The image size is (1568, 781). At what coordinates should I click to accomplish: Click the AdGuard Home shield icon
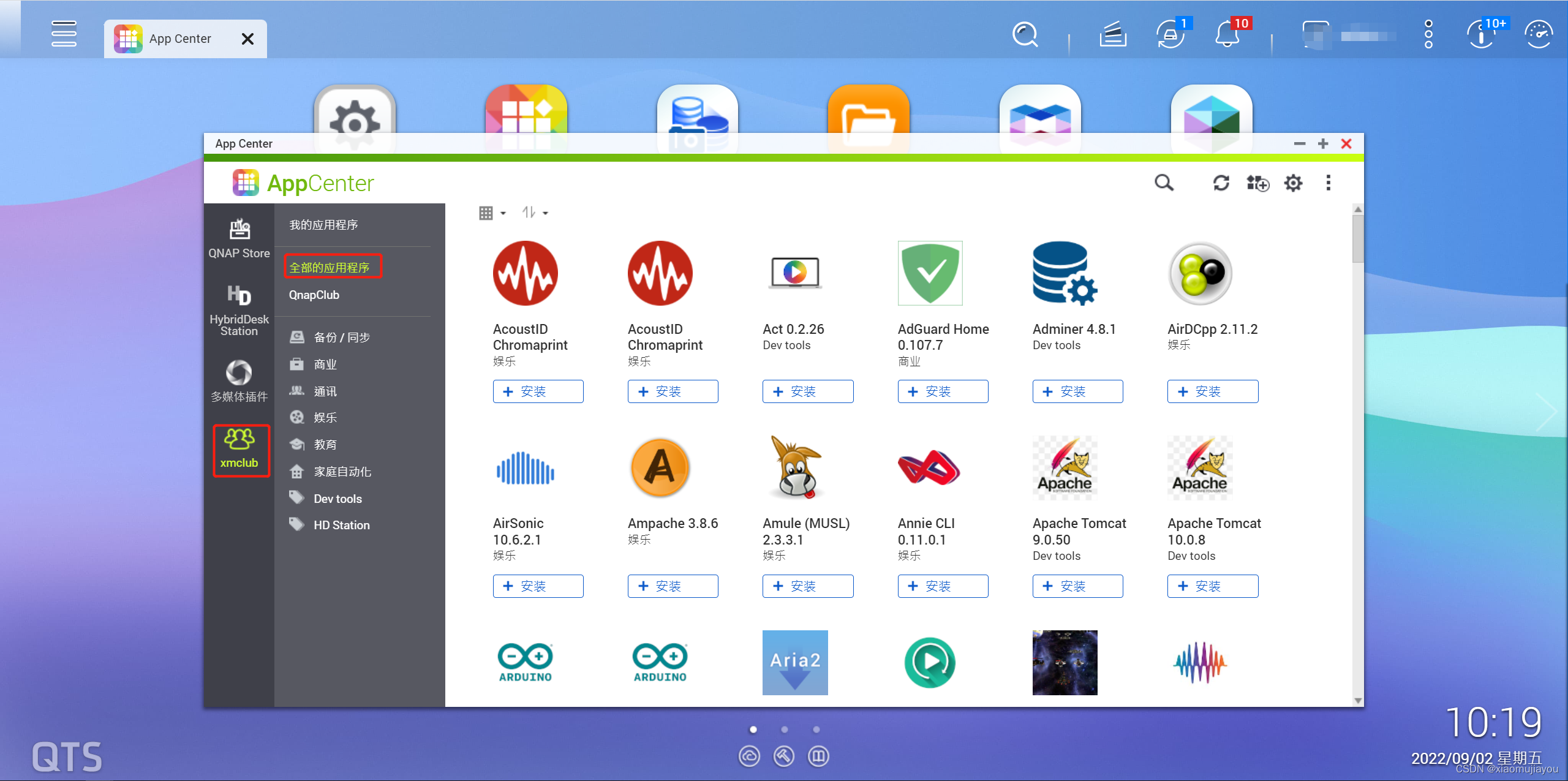[930, 273]
